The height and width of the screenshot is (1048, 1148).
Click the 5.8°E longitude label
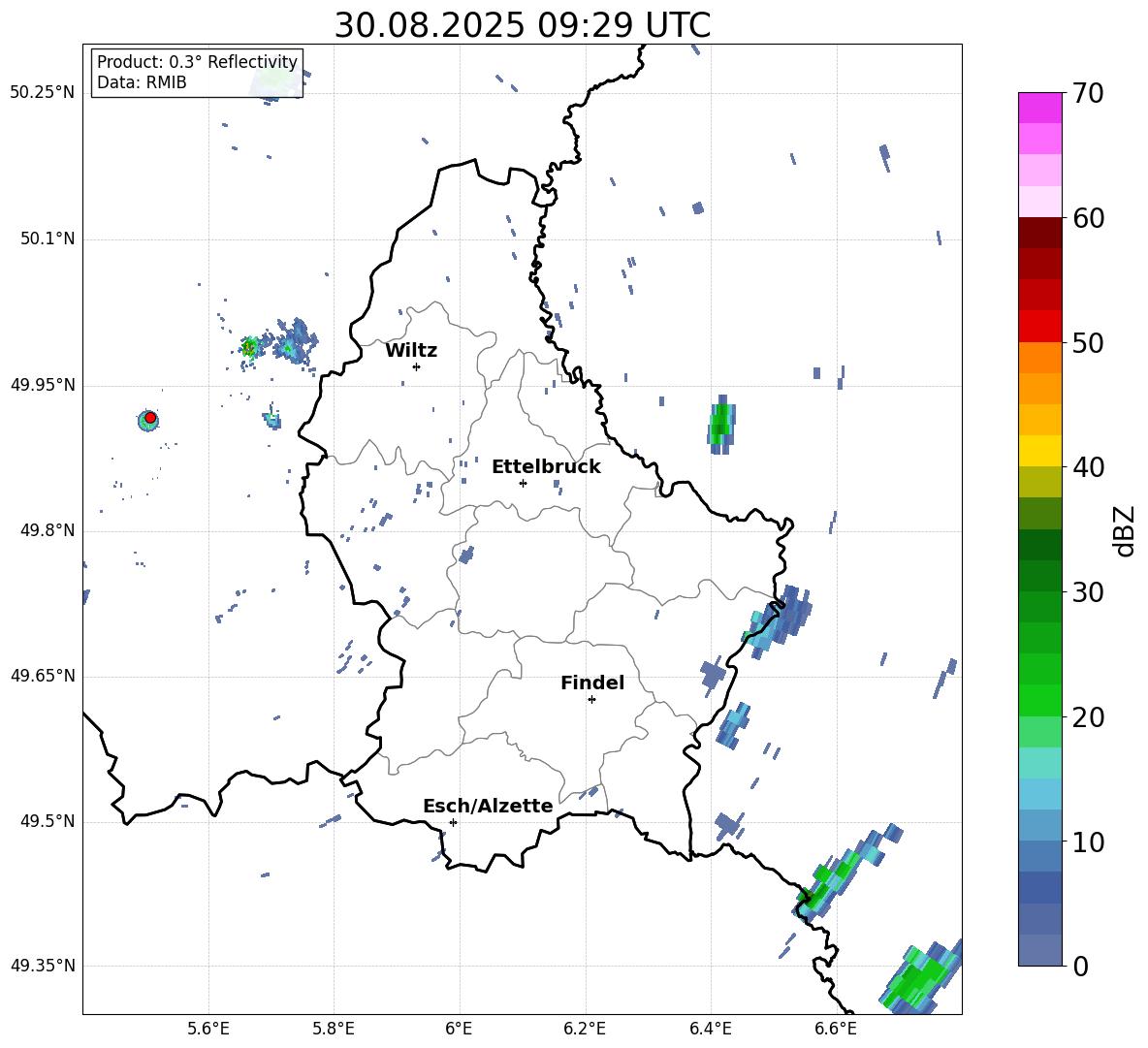[x=334, y=1030]
